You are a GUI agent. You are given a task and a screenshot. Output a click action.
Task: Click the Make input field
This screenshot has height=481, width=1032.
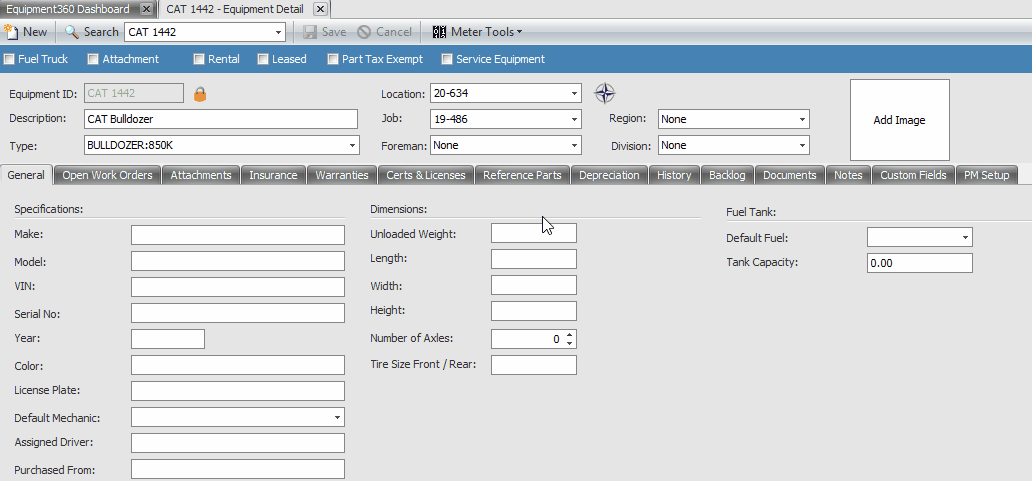tap(238, 235)
